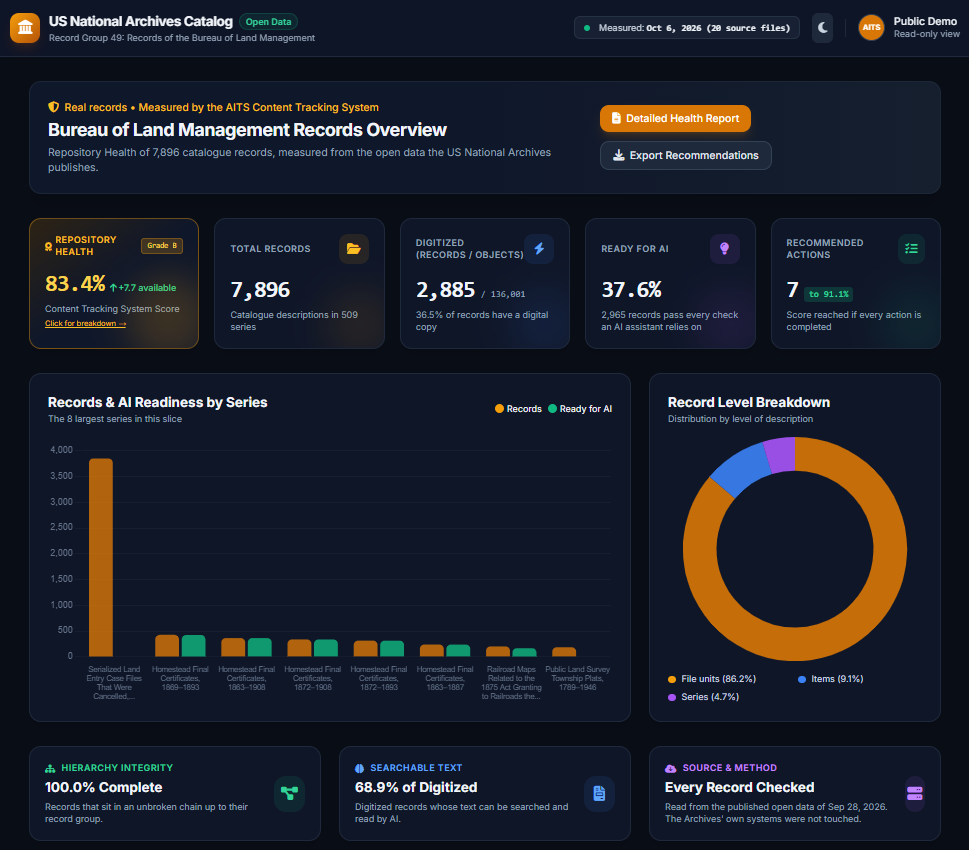This screenshot has height=850, width=969.
Task: Click the 'to 91.1%' score badge
Action: (829, 294)
